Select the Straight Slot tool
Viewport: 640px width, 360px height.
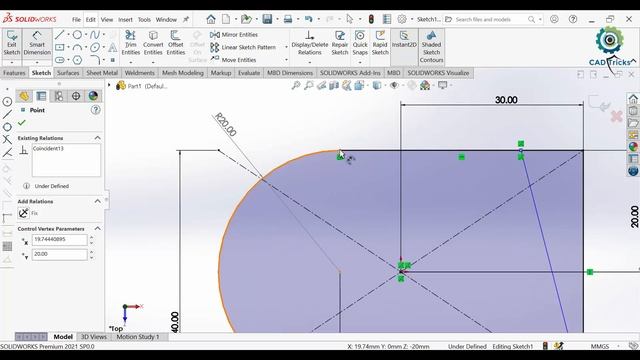[x=60, y=60]
